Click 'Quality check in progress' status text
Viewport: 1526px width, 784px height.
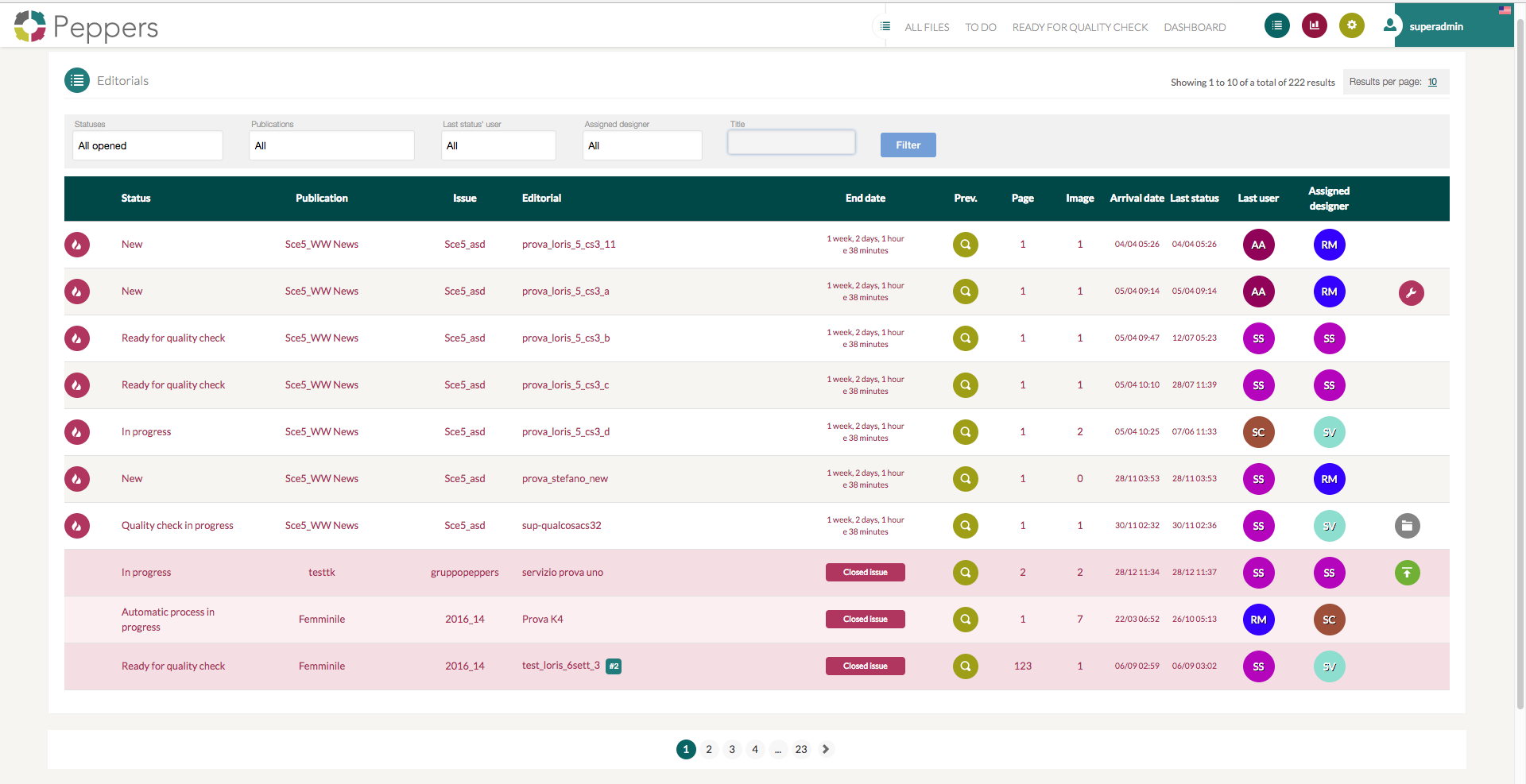[177, 526]
